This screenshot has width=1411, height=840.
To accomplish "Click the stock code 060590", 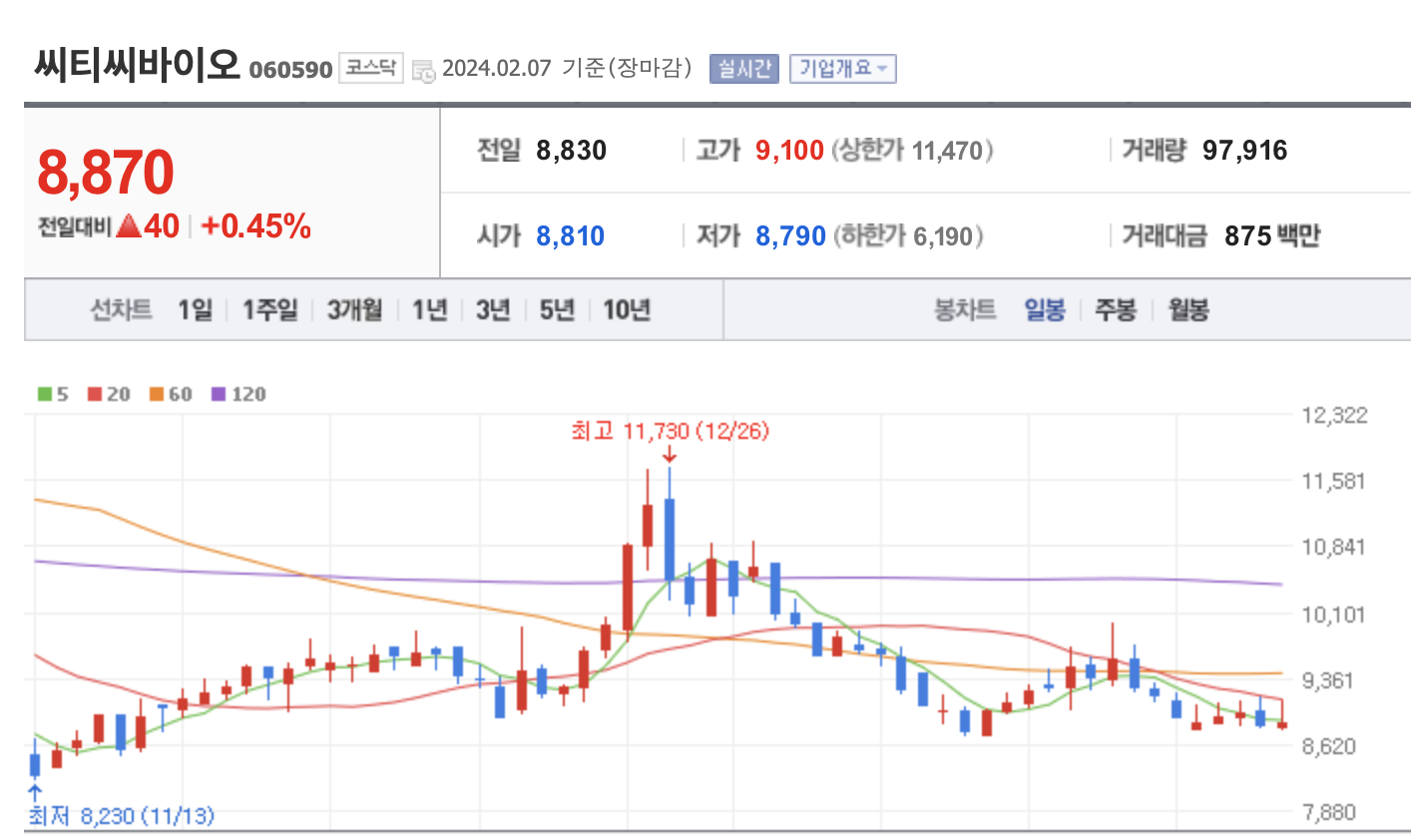I will tap(290, 70).
